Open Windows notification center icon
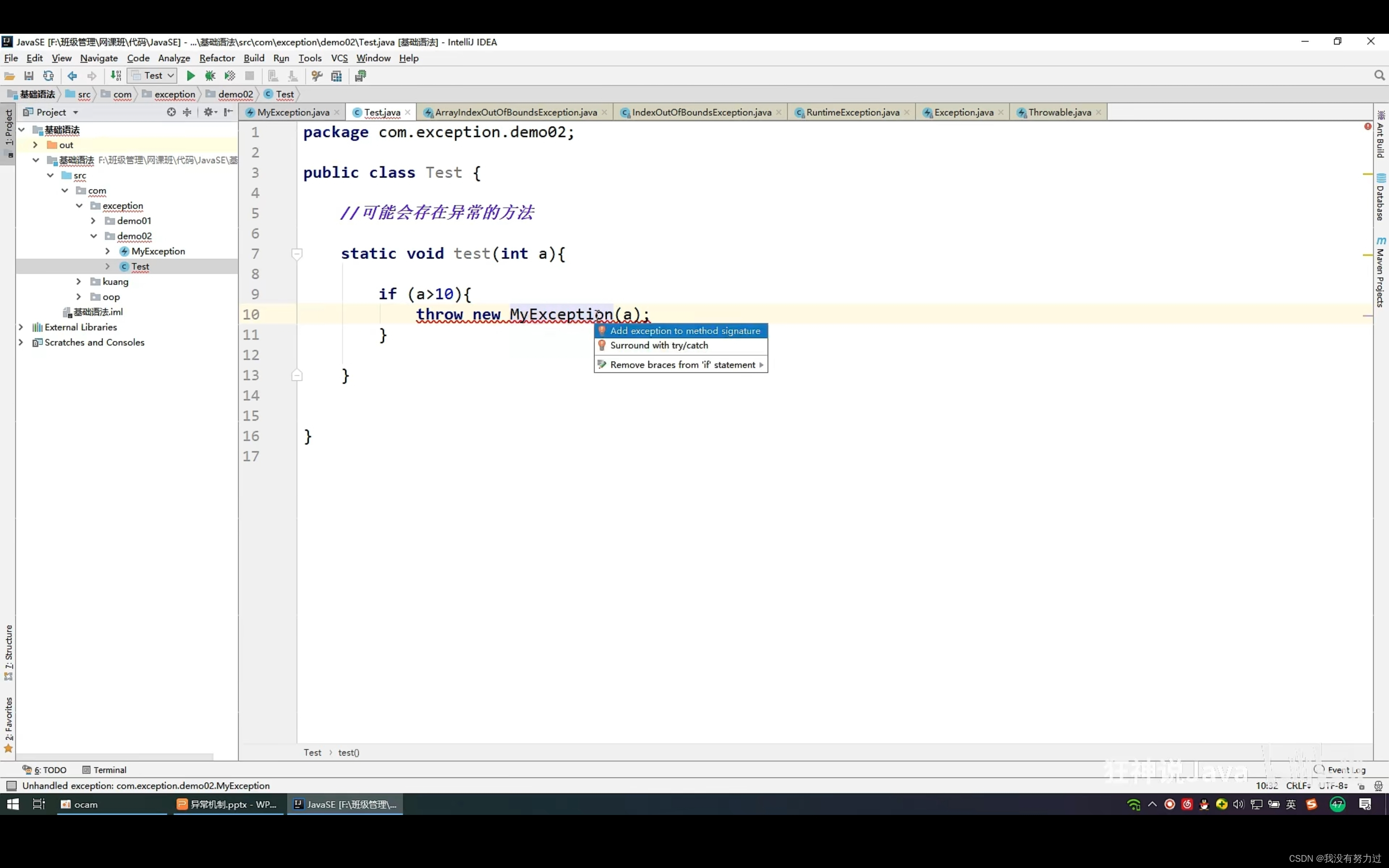Image resolution: width=1389 pixels, height=868 pixels. point(1365,804)
